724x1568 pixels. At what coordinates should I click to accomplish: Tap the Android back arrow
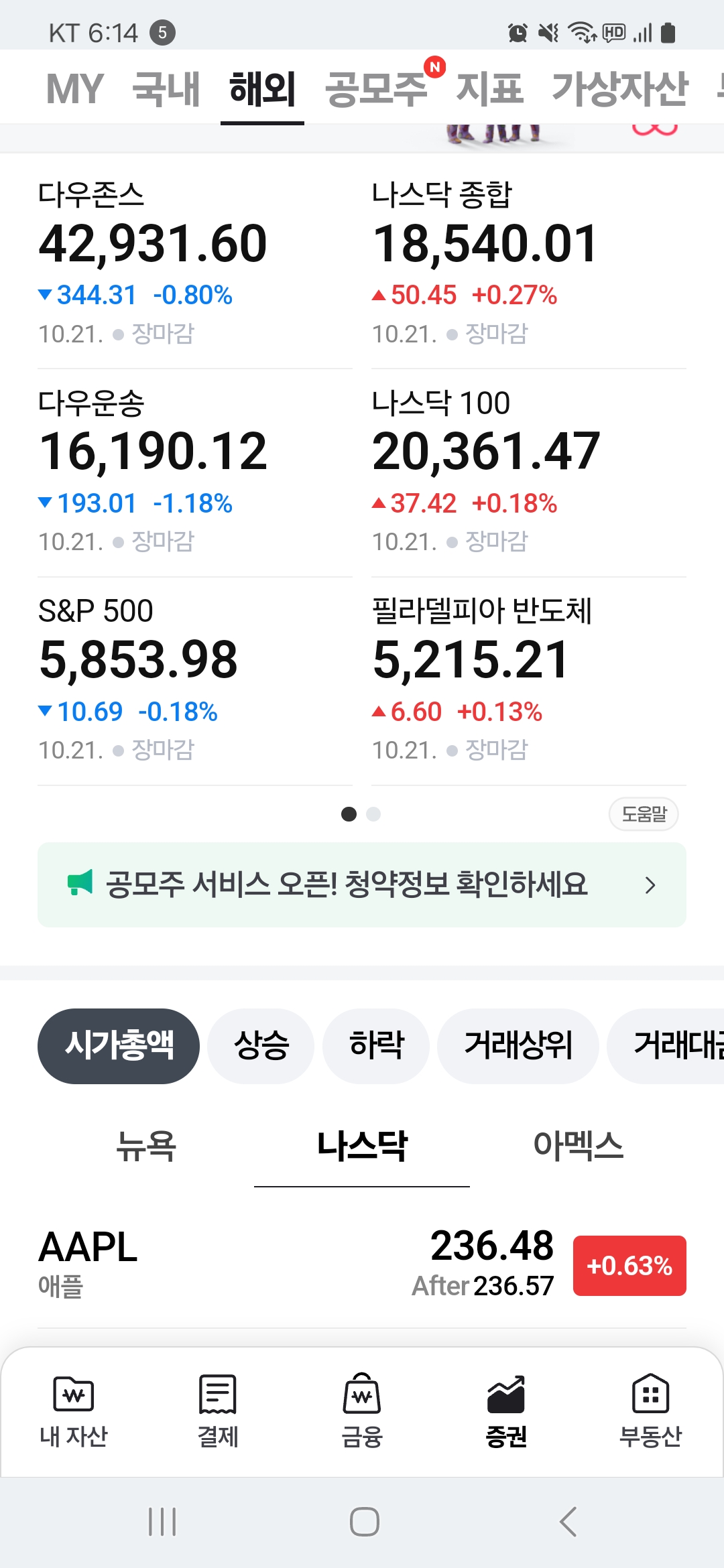click(x=568, y=1522)
